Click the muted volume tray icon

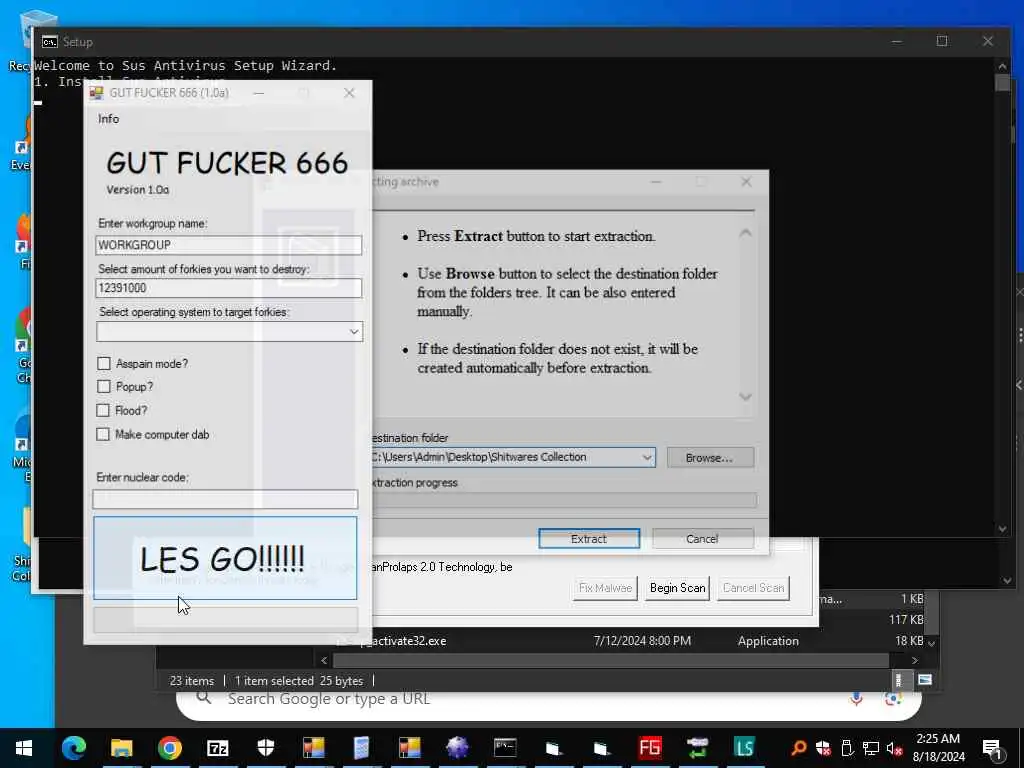point(894,748)
